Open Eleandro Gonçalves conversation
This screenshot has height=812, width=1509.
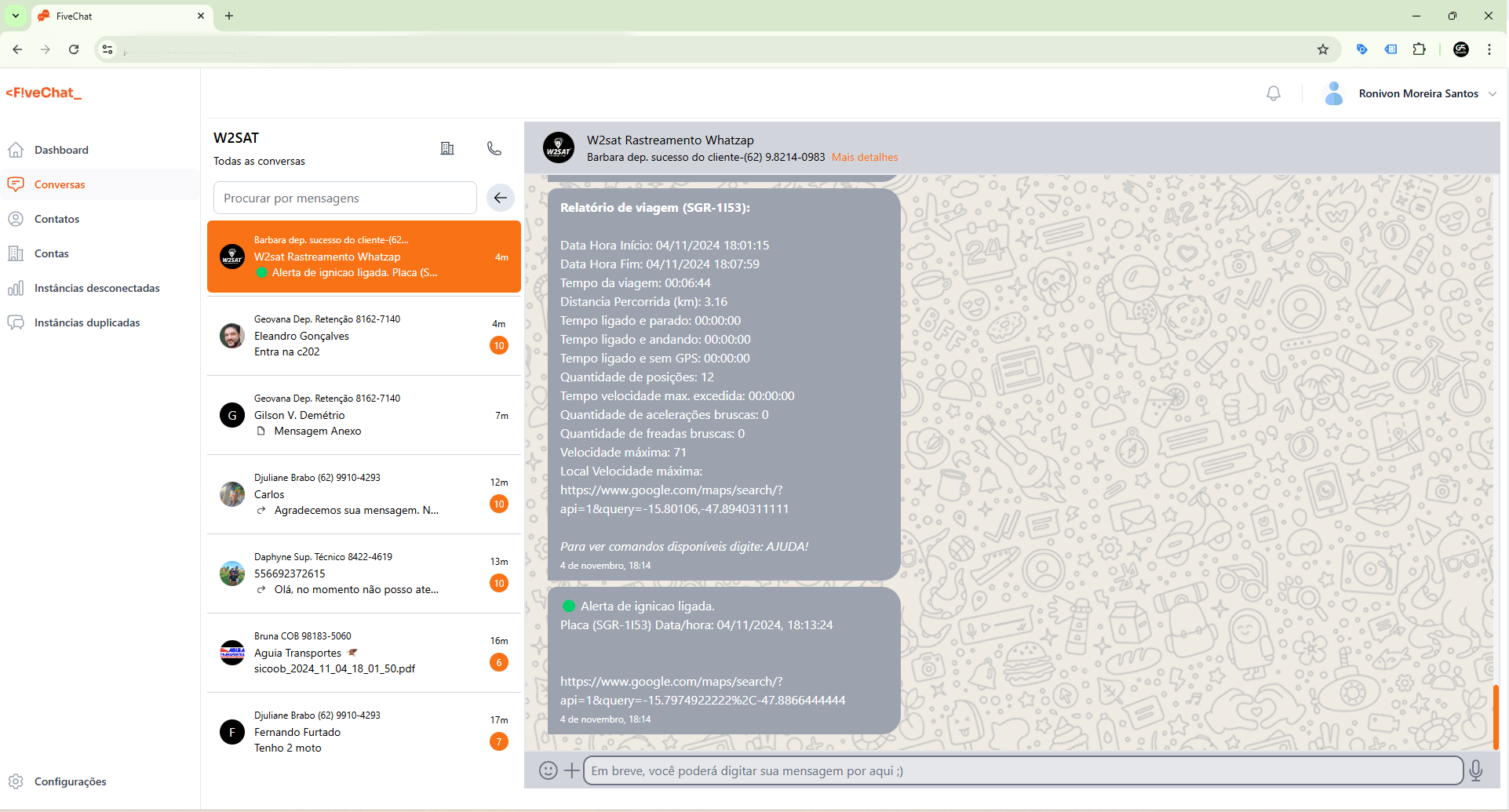(x=364, y=336)
